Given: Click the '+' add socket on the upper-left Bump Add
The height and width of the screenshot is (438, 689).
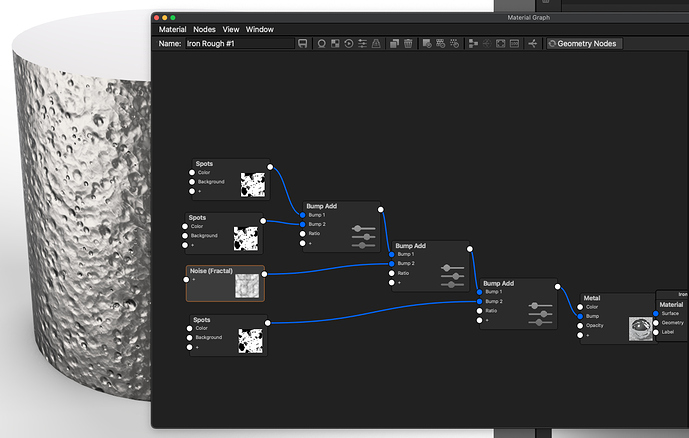Looking at the screenshot, I should point(303,243).
